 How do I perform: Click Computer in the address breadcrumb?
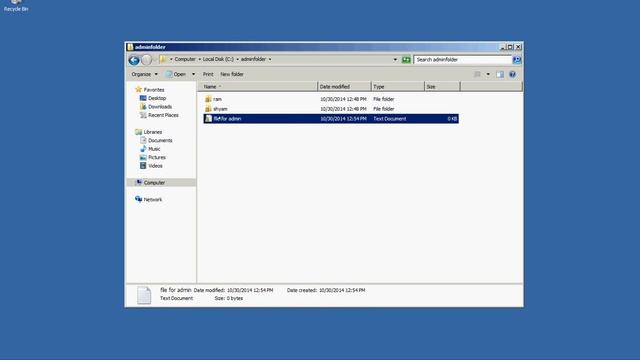(185, 59)
